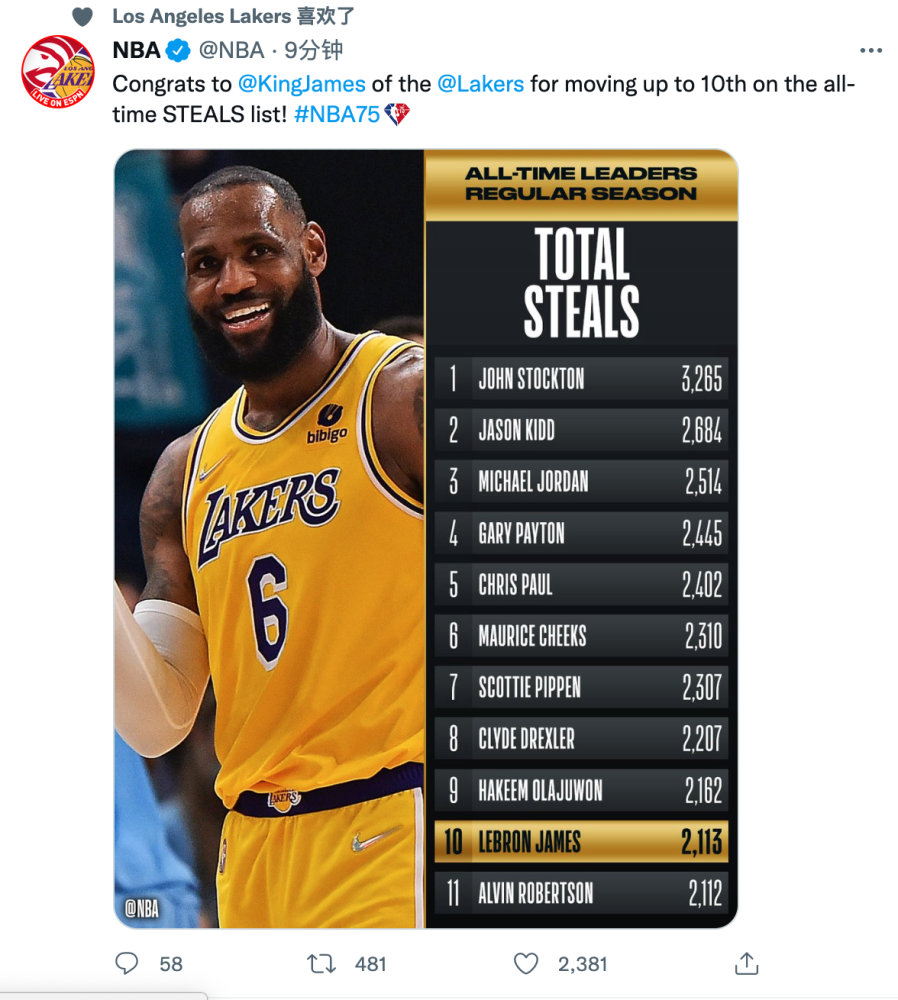Click the 2,381 likes count
The height and width of the screenshot is (1000, 898).
(582, 963)
